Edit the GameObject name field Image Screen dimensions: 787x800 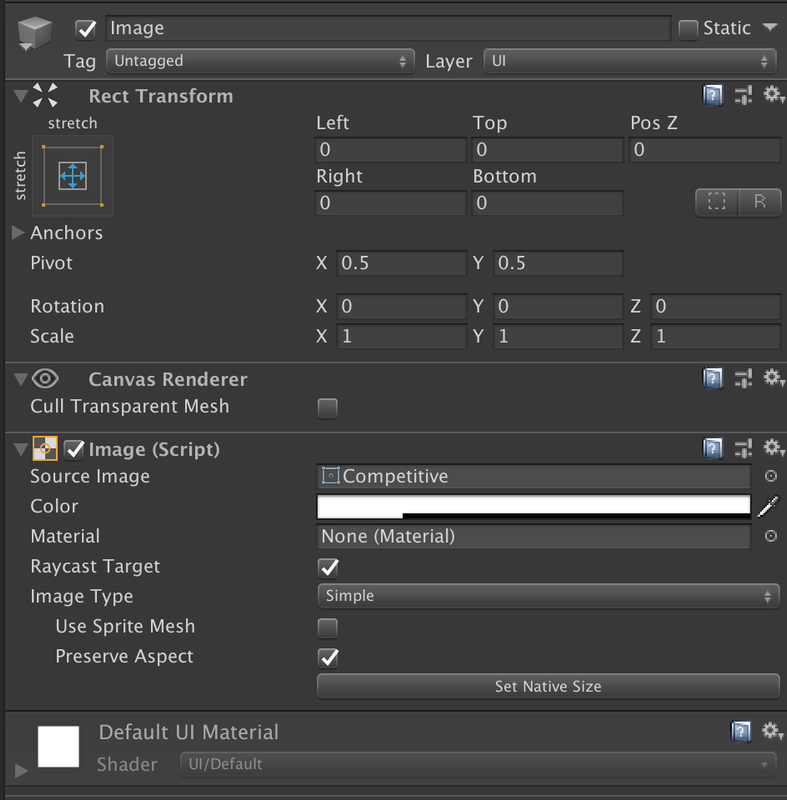point(388,28)
